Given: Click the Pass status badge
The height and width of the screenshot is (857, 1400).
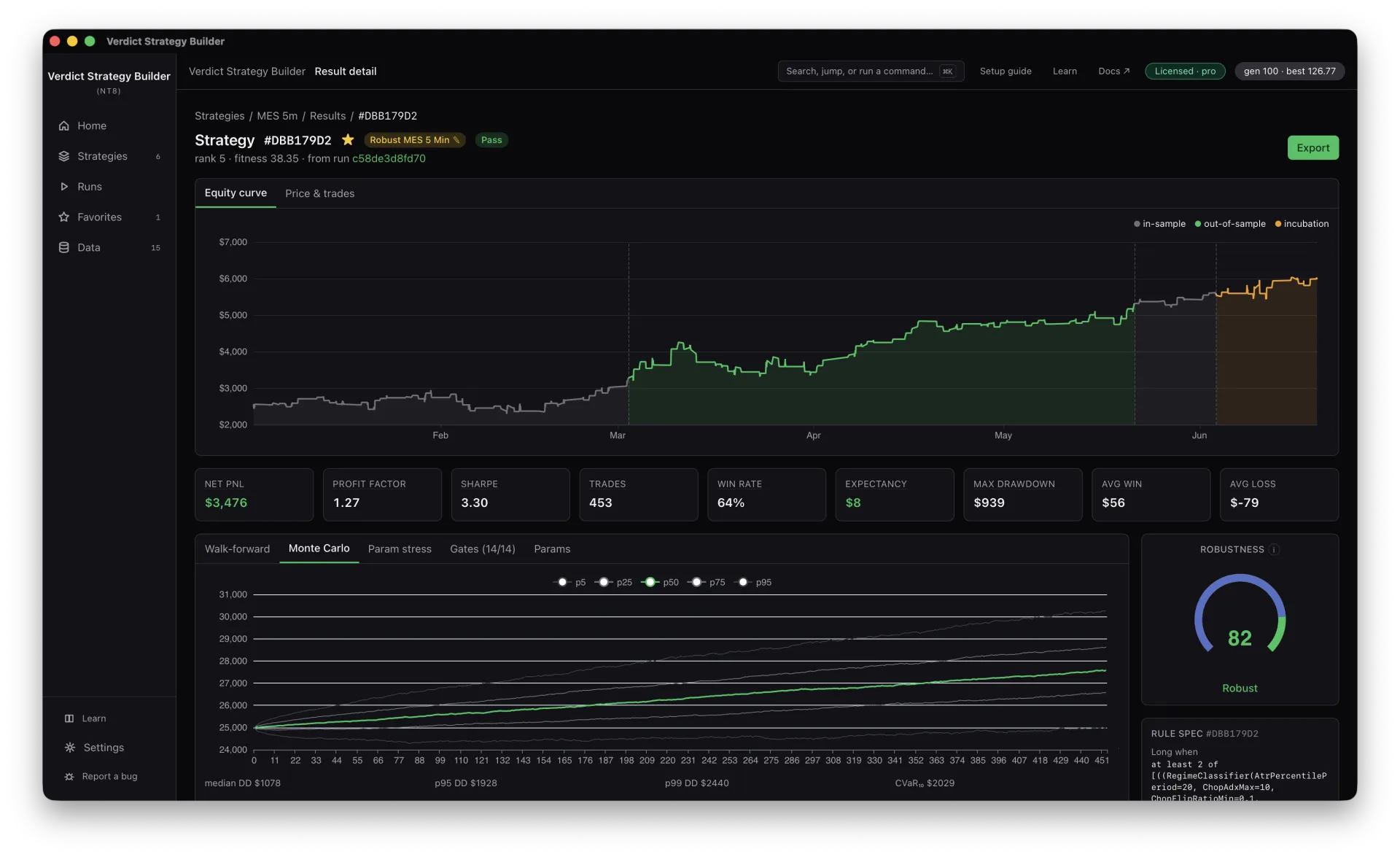Looking at the screenshot, I should pos(491,140).
